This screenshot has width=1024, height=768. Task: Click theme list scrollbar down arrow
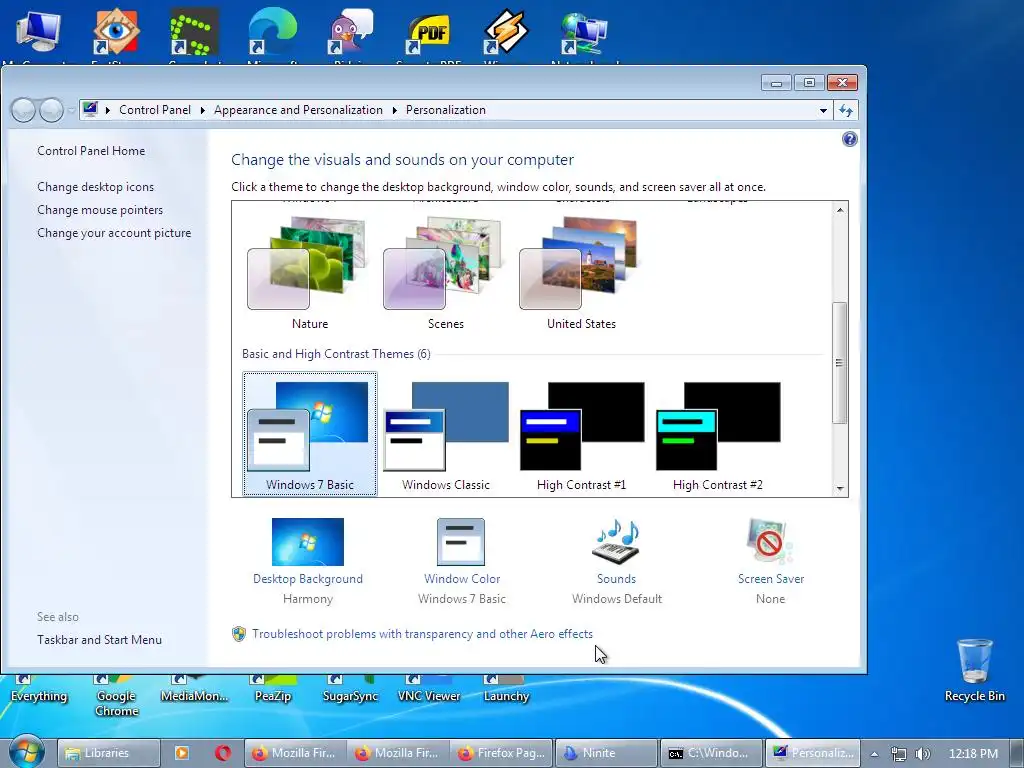pyautogui.click(x=840, y=488)
